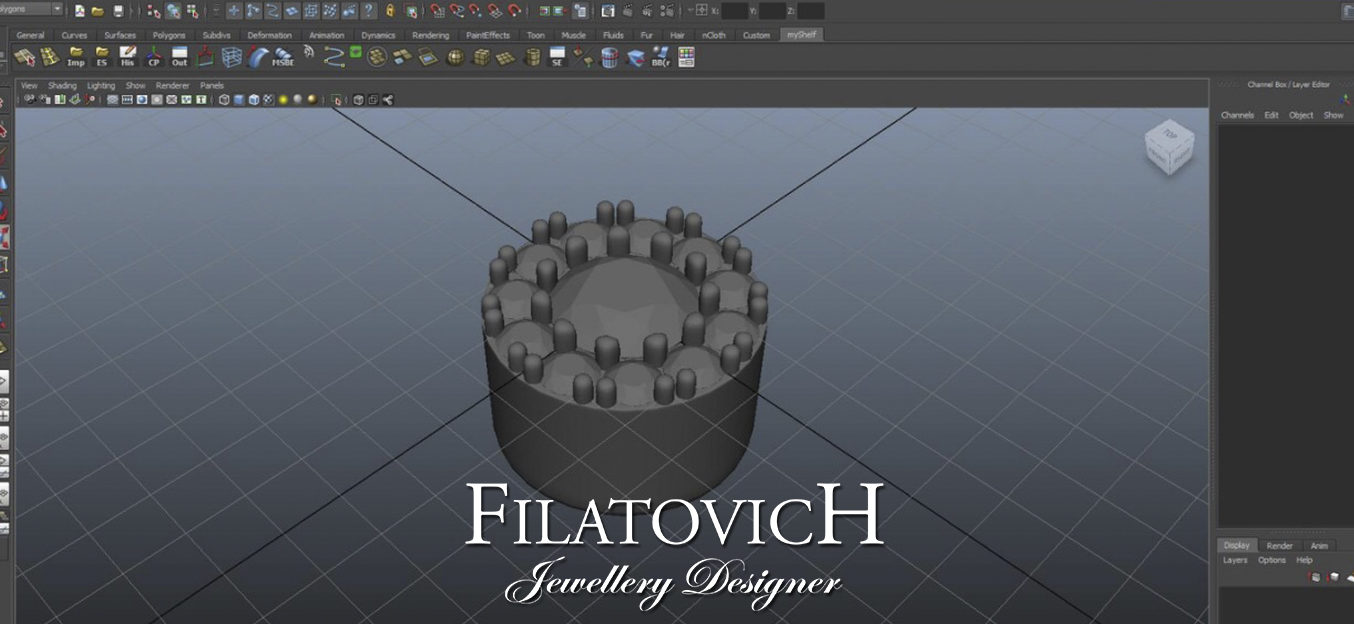This screenshot has height=624, width=1354.
Task: Toggle textured display checkered icon
Action: (x=268, y=99)
